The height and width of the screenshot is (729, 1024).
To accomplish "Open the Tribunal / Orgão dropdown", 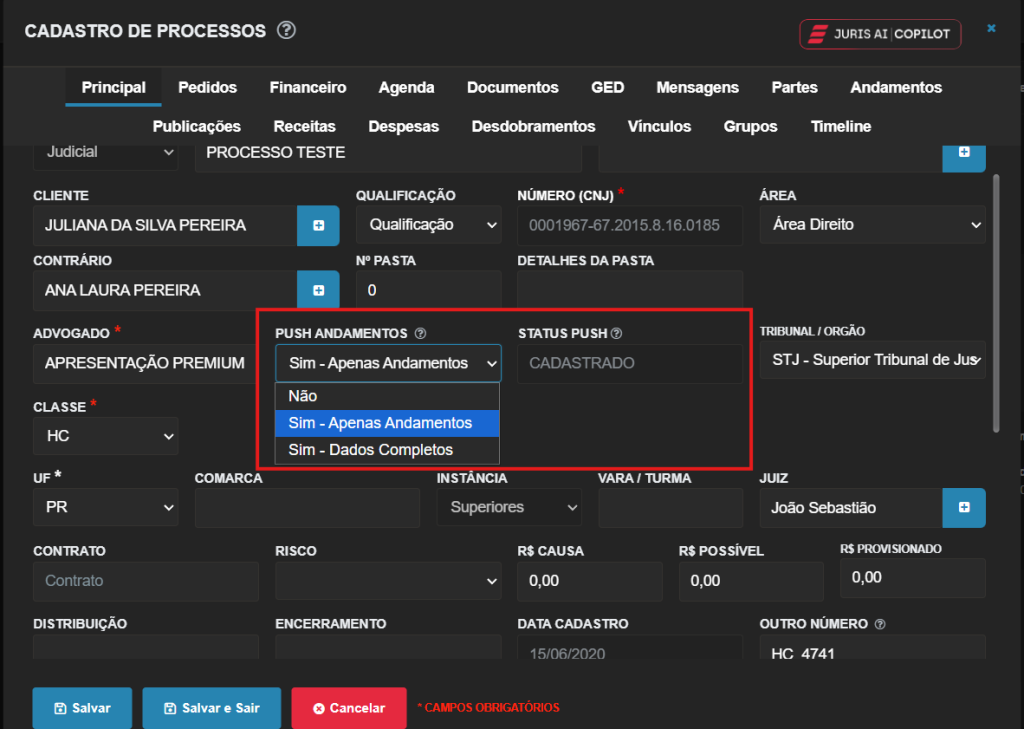I will 872,360.
